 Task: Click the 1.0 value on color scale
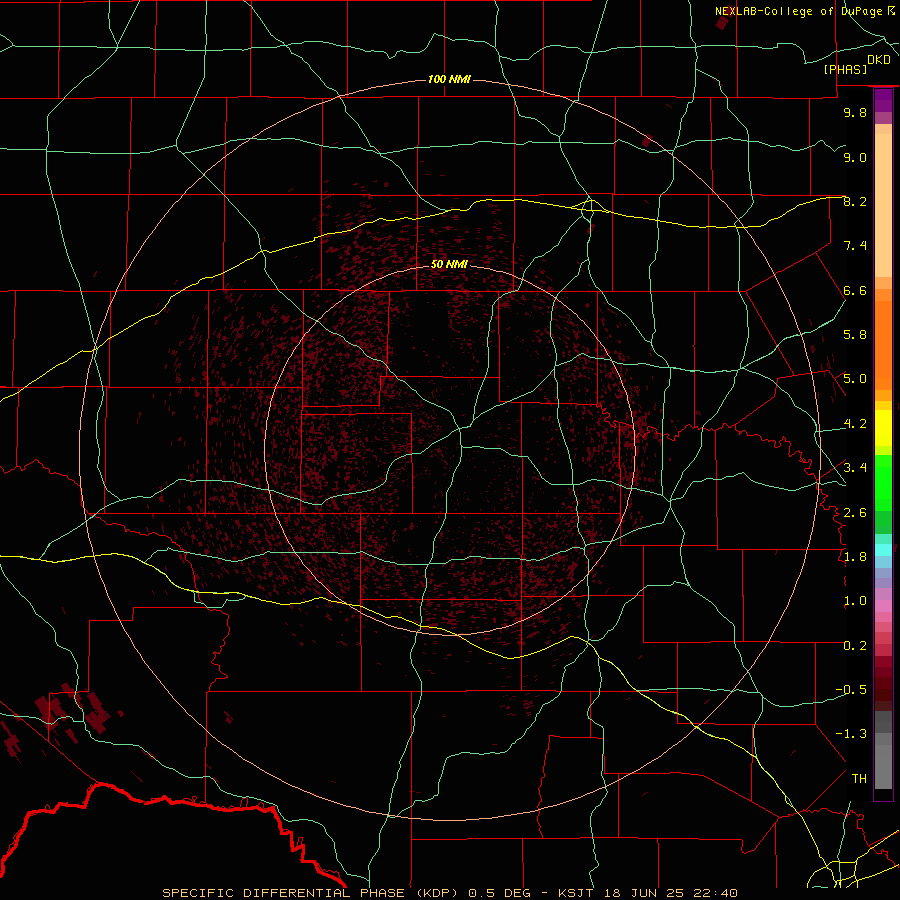[855, 601]
